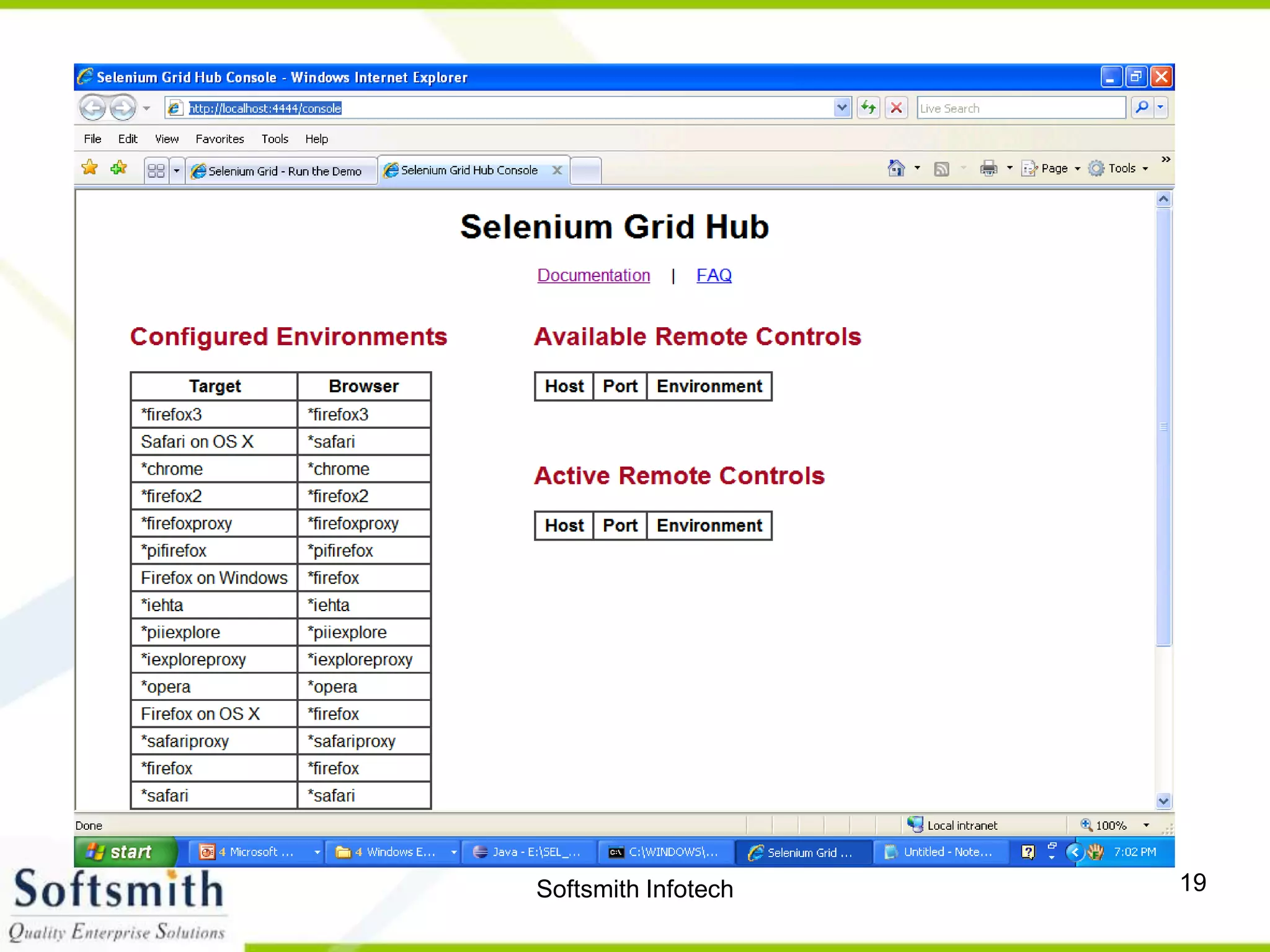Click the Home page icon
Viewport: 1270px width, 952px height.
896,168
